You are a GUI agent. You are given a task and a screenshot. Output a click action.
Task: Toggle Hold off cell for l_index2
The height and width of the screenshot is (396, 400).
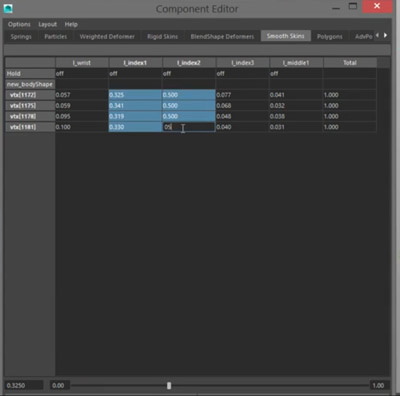(x=189, y=73)
